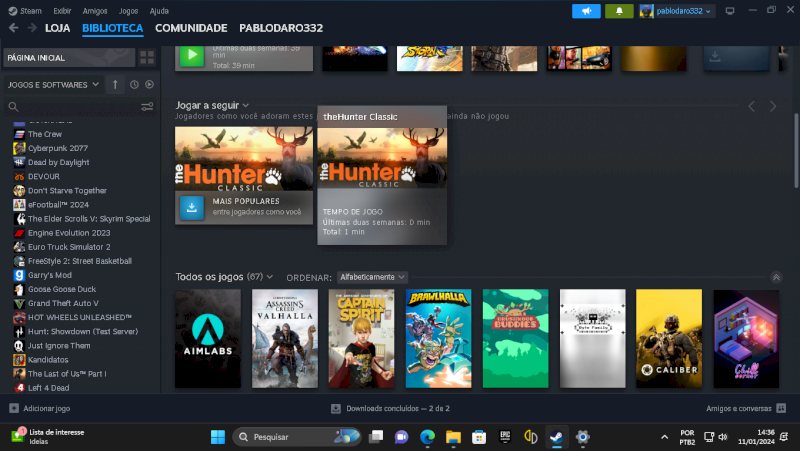Select Grand Theft Auto V in list
Viewport: 800px width, 451px height.
pyautogui.click(x=63, y=303)
